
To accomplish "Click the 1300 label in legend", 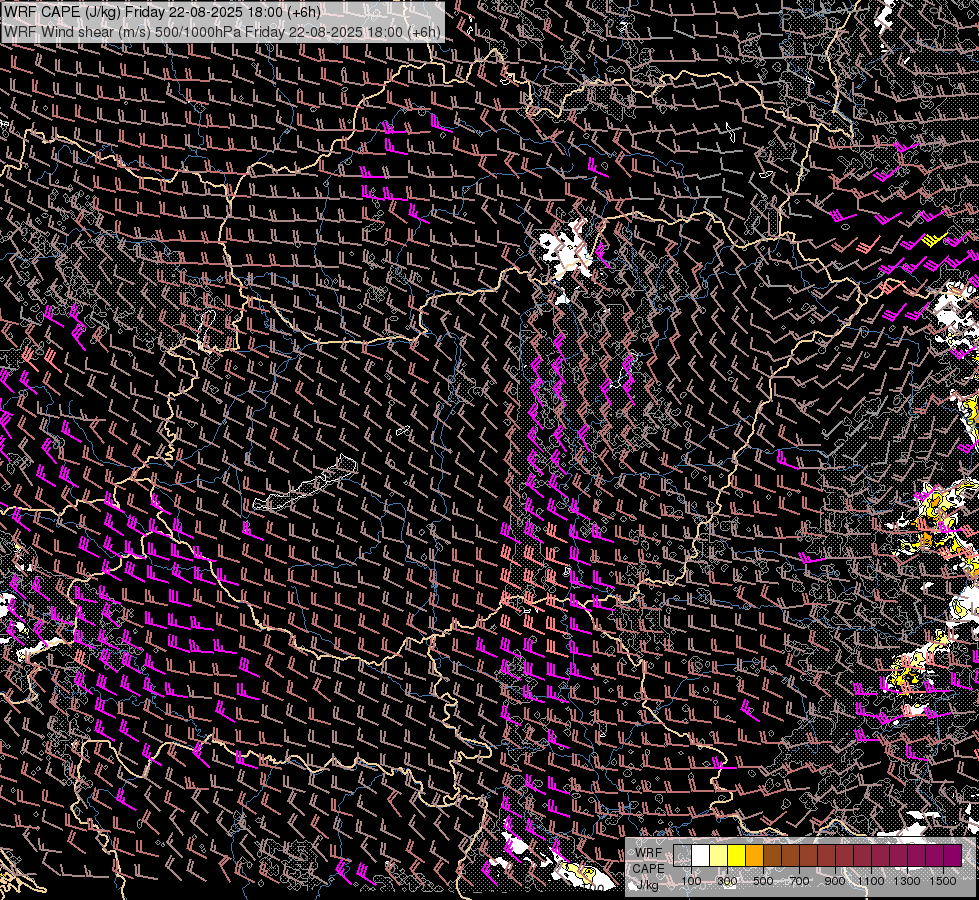I will click(x=907, y=881).
